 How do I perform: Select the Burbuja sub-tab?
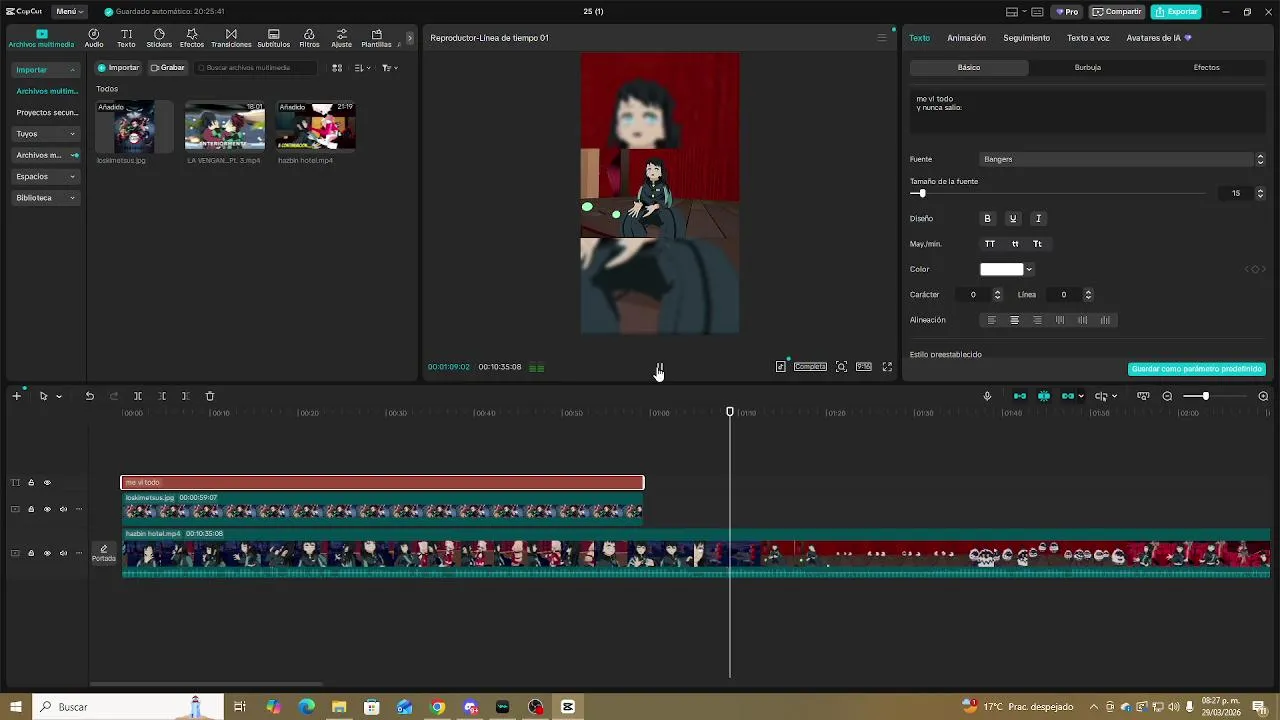pos(1088,68)
